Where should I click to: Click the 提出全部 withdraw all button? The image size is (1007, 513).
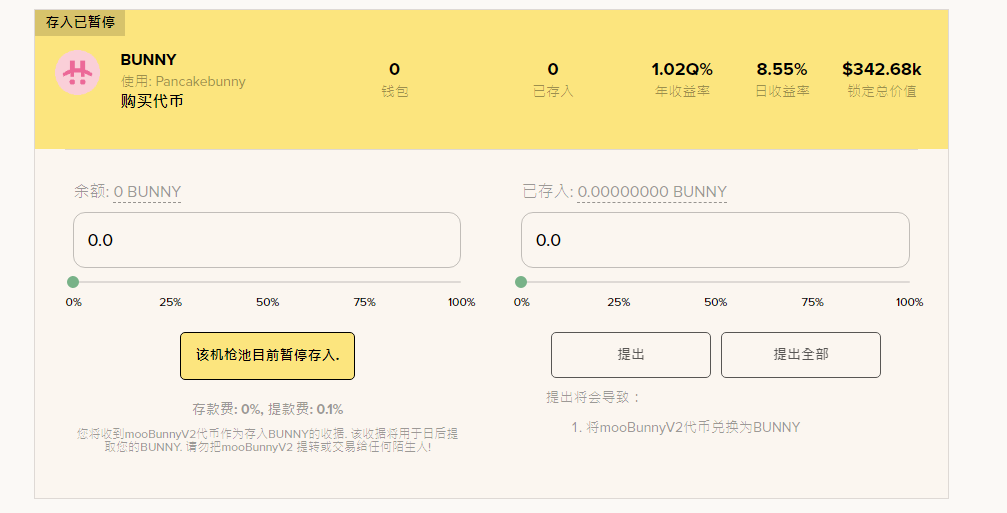click(800, 354)
